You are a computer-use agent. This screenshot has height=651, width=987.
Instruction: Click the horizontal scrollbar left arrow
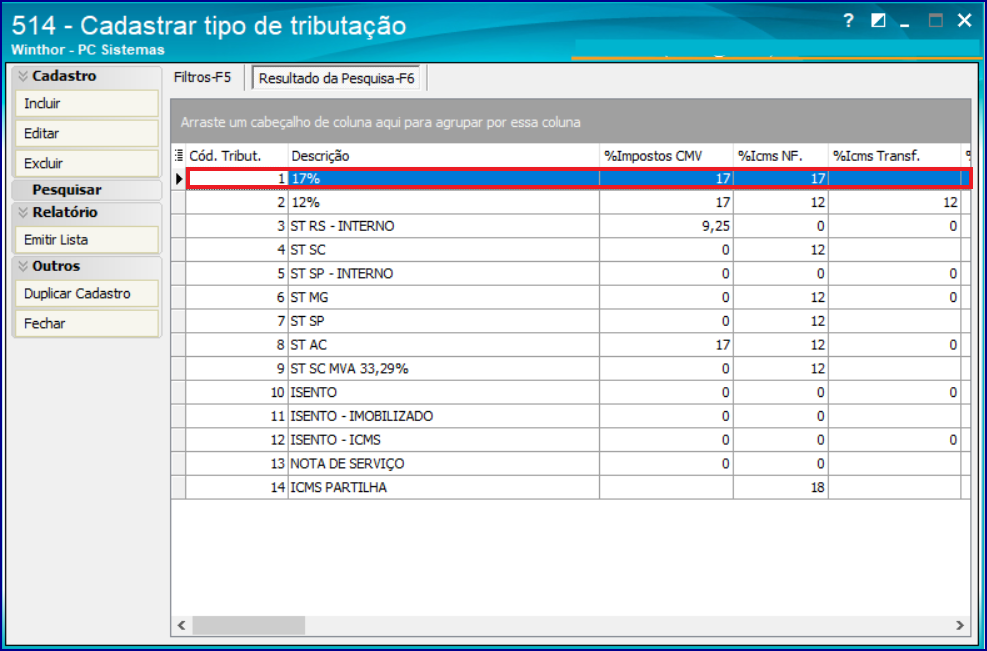coord(182,625)
